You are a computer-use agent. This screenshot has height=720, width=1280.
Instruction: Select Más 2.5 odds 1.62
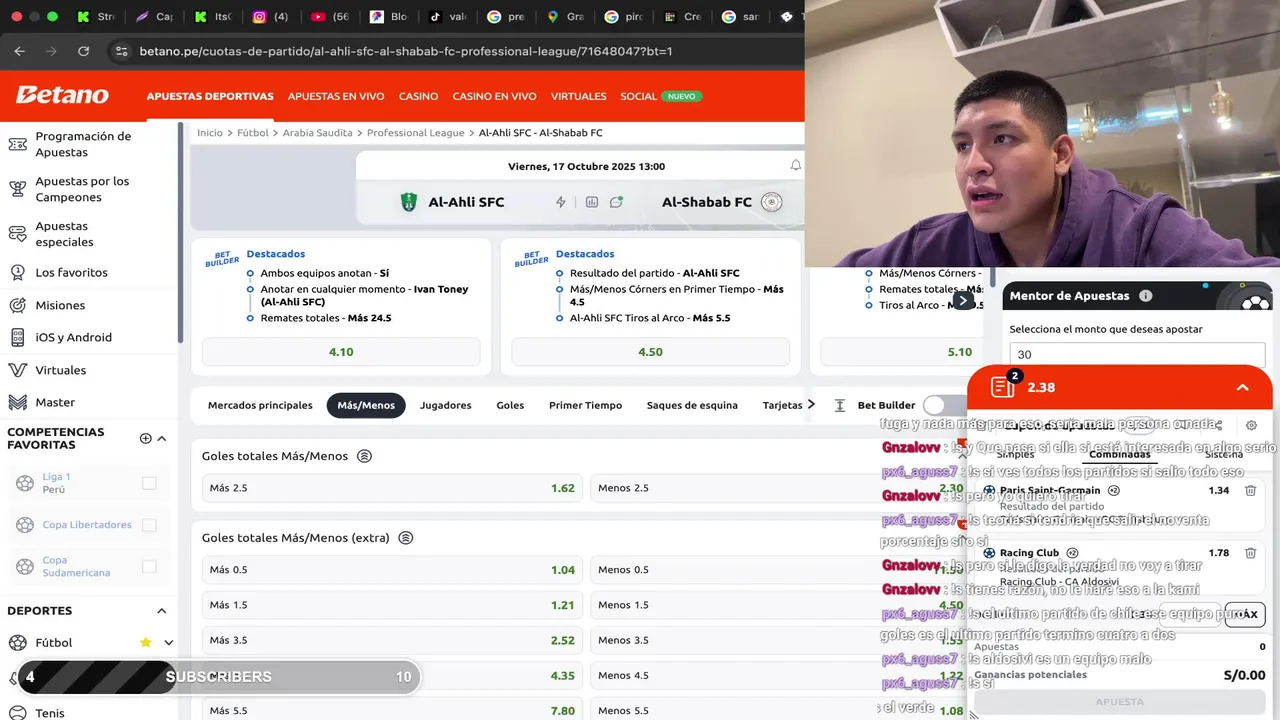click(392, 488)
